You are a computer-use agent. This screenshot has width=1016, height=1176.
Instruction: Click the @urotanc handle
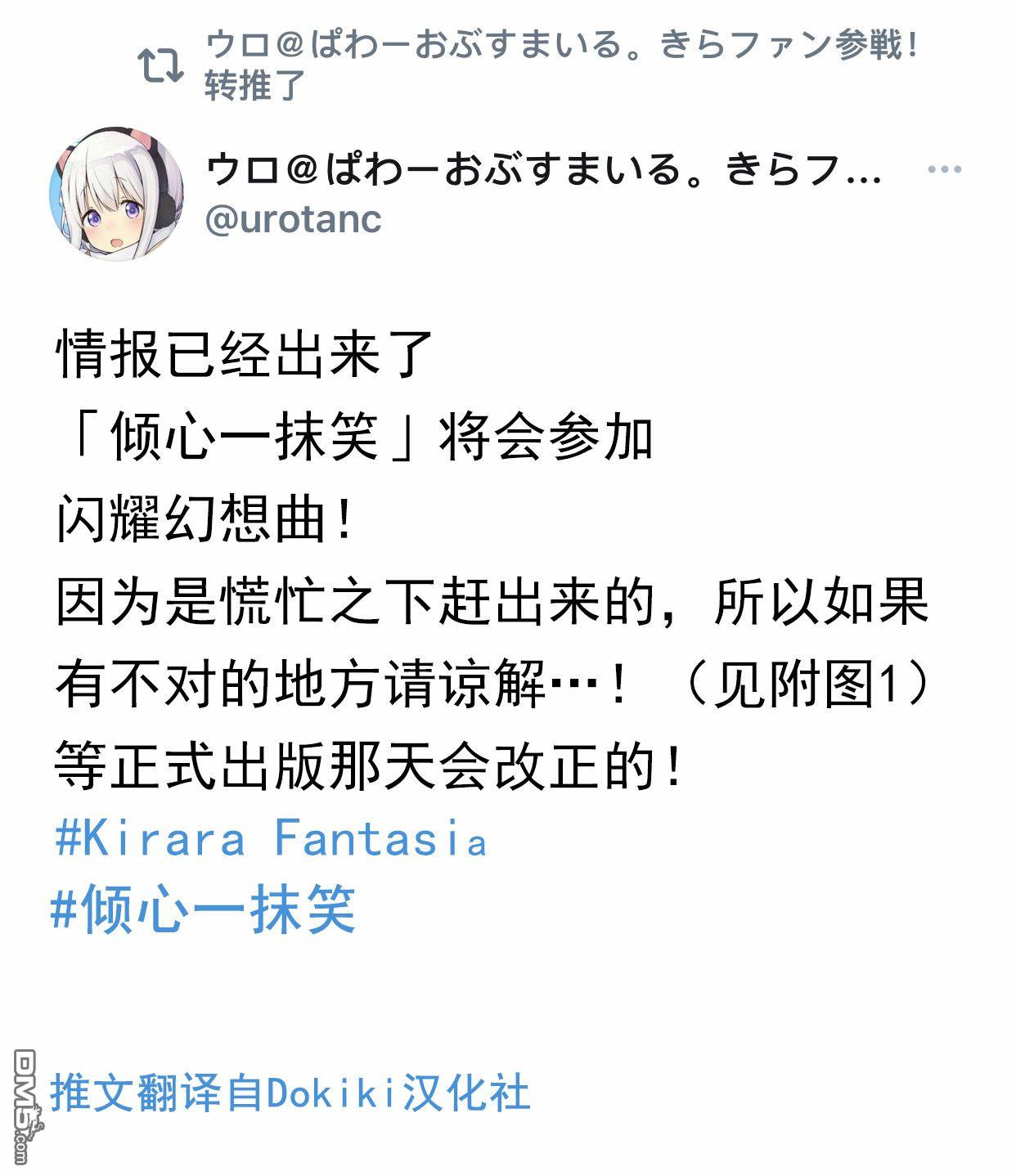point(293,219)
